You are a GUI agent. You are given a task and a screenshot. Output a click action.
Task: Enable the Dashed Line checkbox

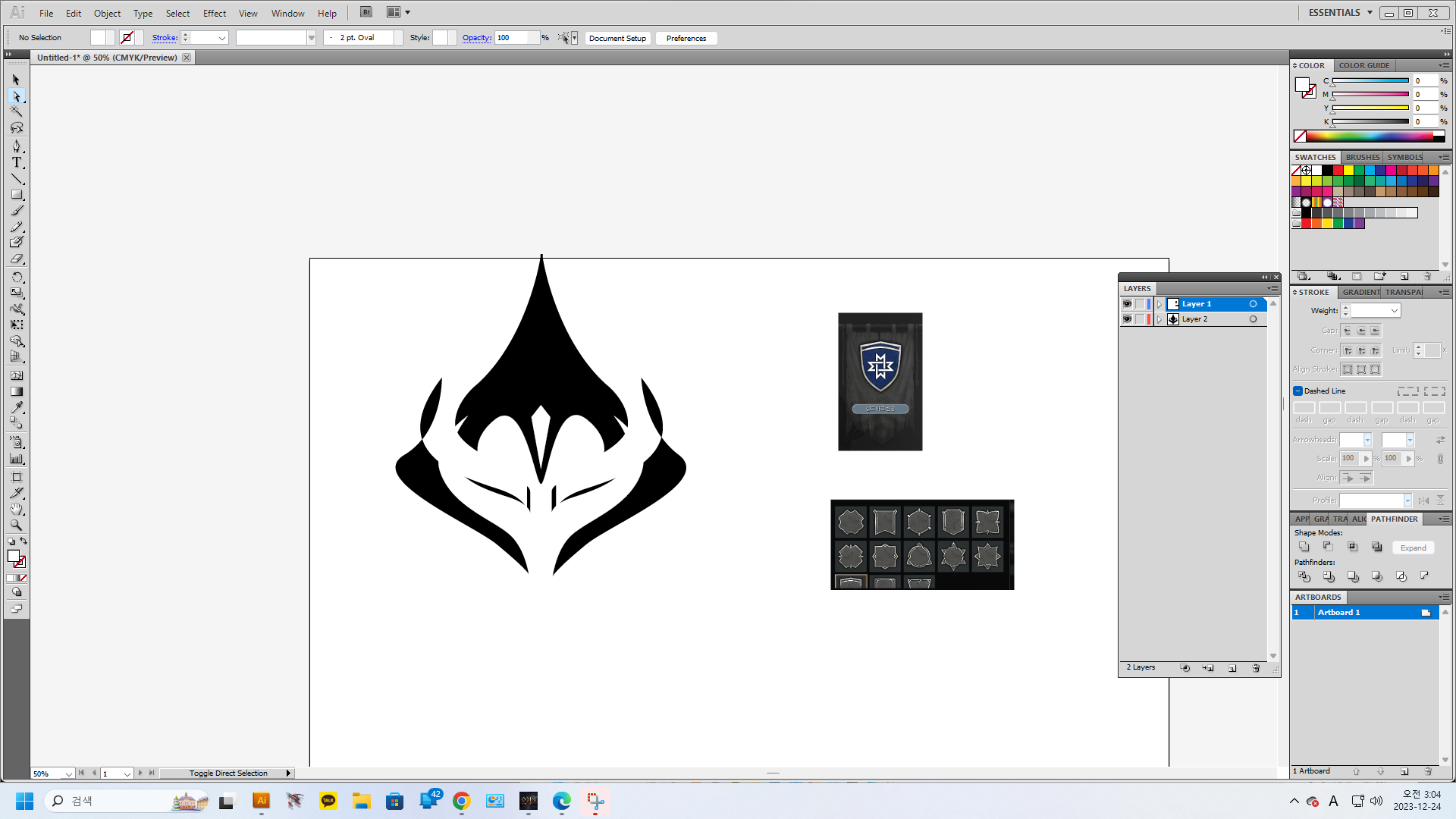click(1298, 391)
